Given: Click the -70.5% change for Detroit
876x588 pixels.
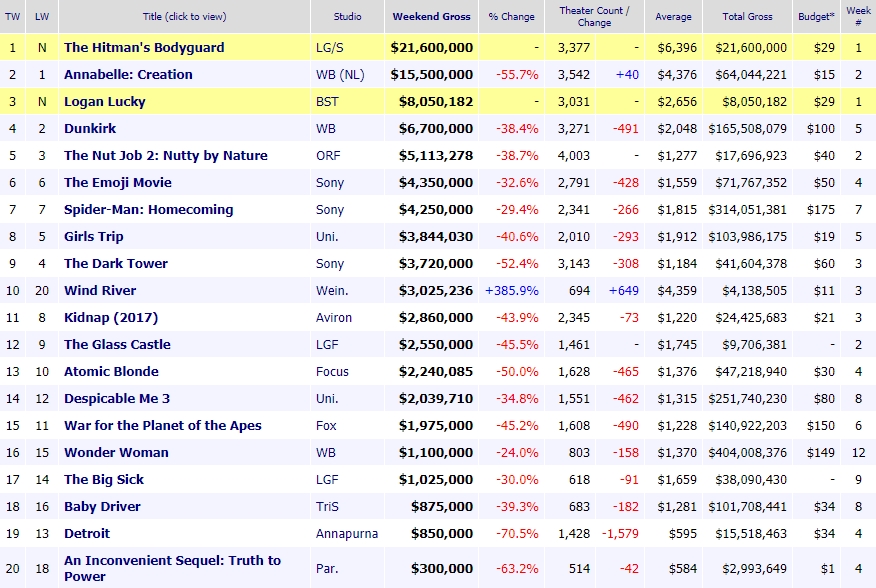Looking at the screenshot, I should 517,534.
